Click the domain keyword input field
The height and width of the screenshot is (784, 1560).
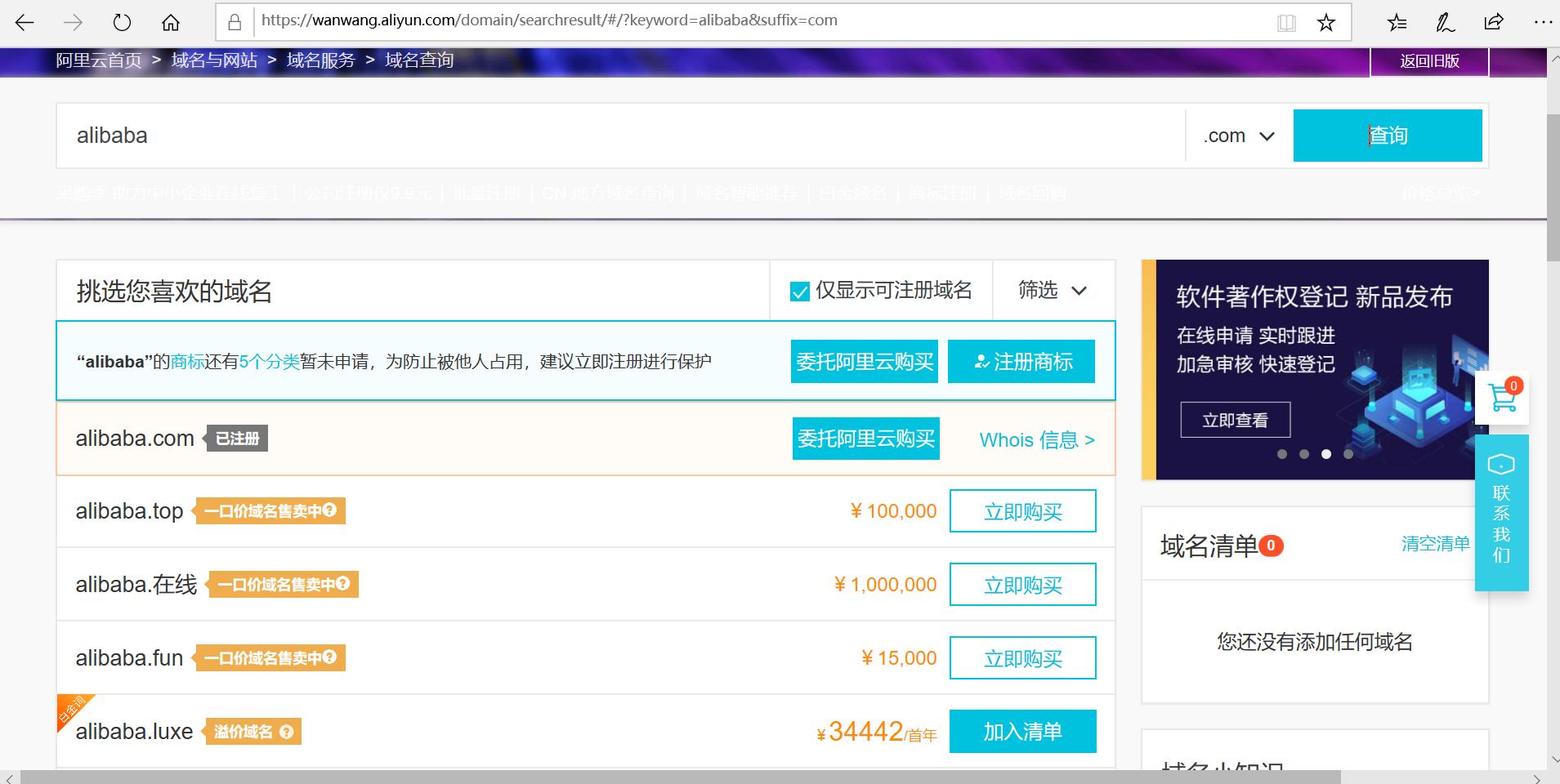(621, 136)
